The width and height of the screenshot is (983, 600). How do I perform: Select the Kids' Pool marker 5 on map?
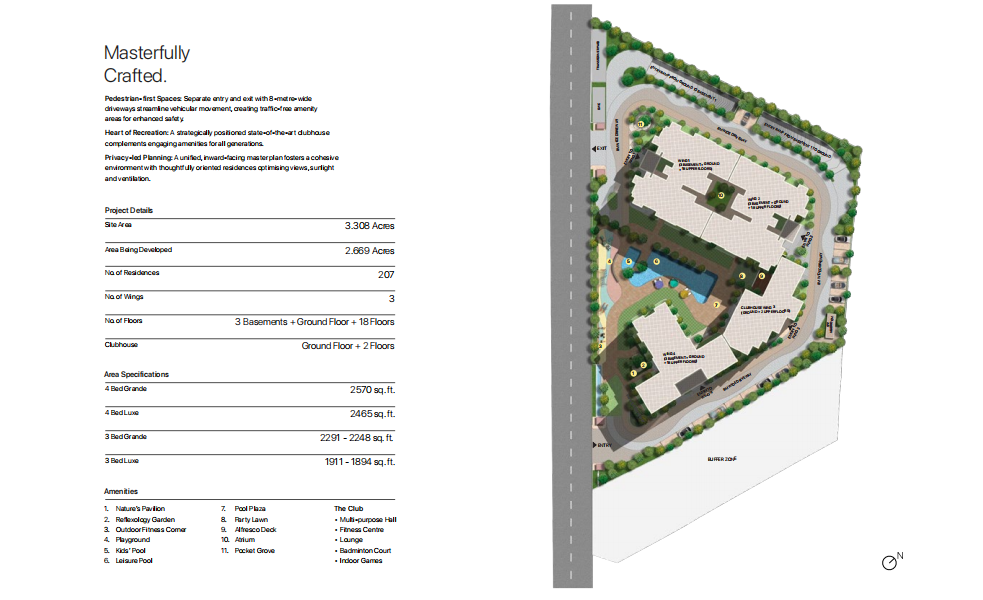click(628, 262)
